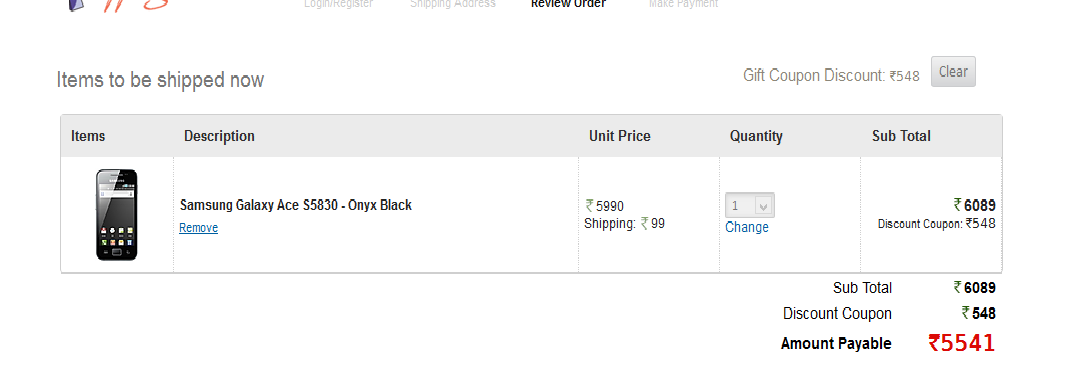This screenshot has height=371, width=1066.
Task: Open the quantity dropdown showing 1
Action: [749, 205]
